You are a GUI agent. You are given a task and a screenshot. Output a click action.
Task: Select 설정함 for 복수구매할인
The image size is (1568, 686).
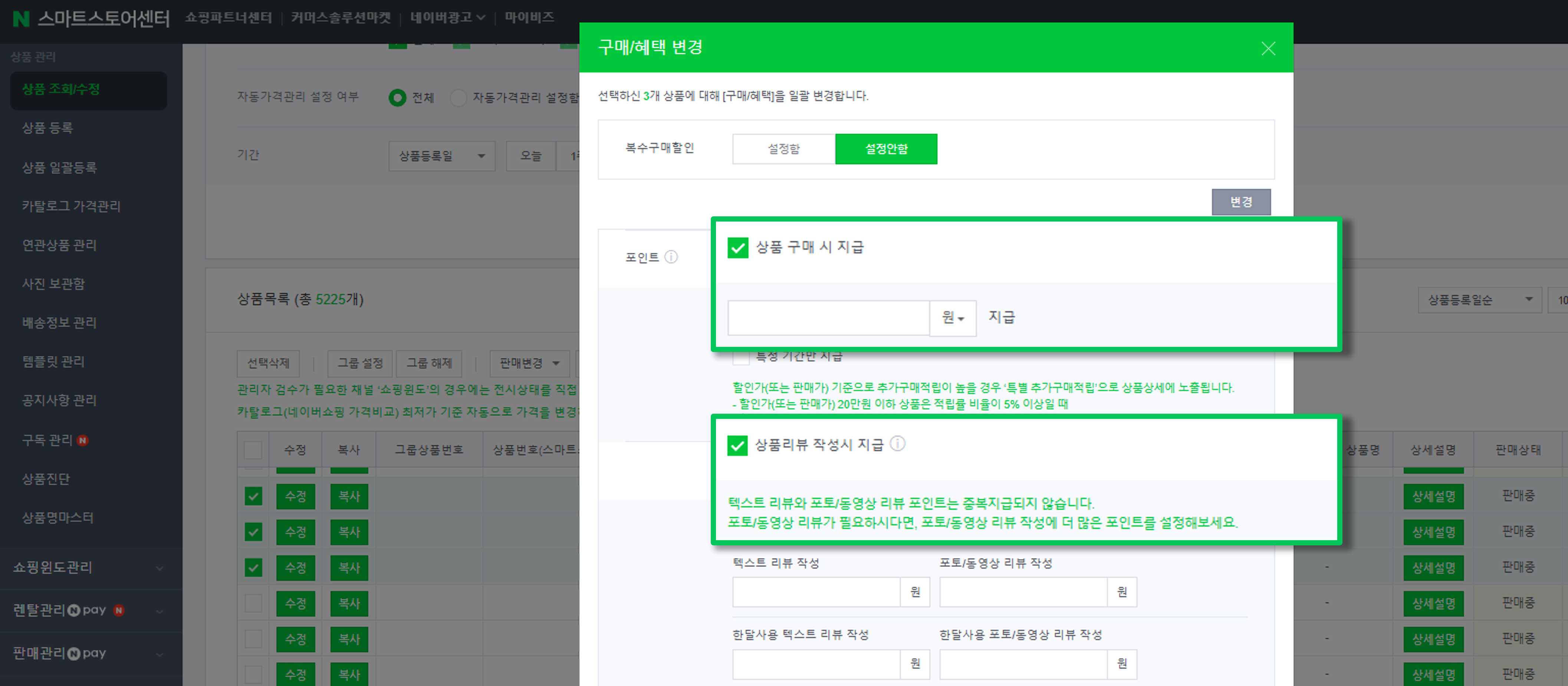[x=783, y=149]
